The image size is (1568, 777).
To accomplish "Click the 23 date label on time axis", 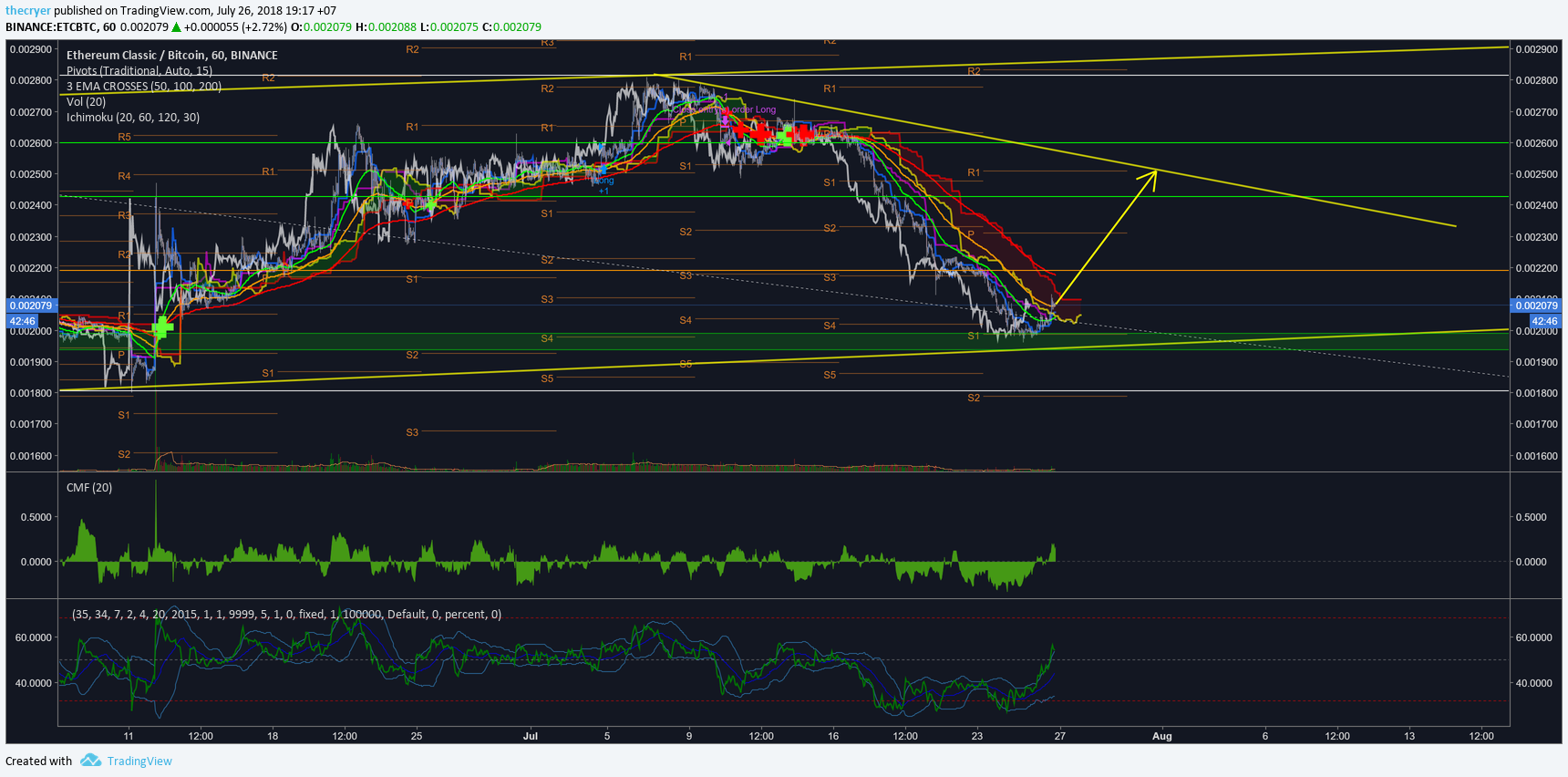I will click(x=977, y=736).
